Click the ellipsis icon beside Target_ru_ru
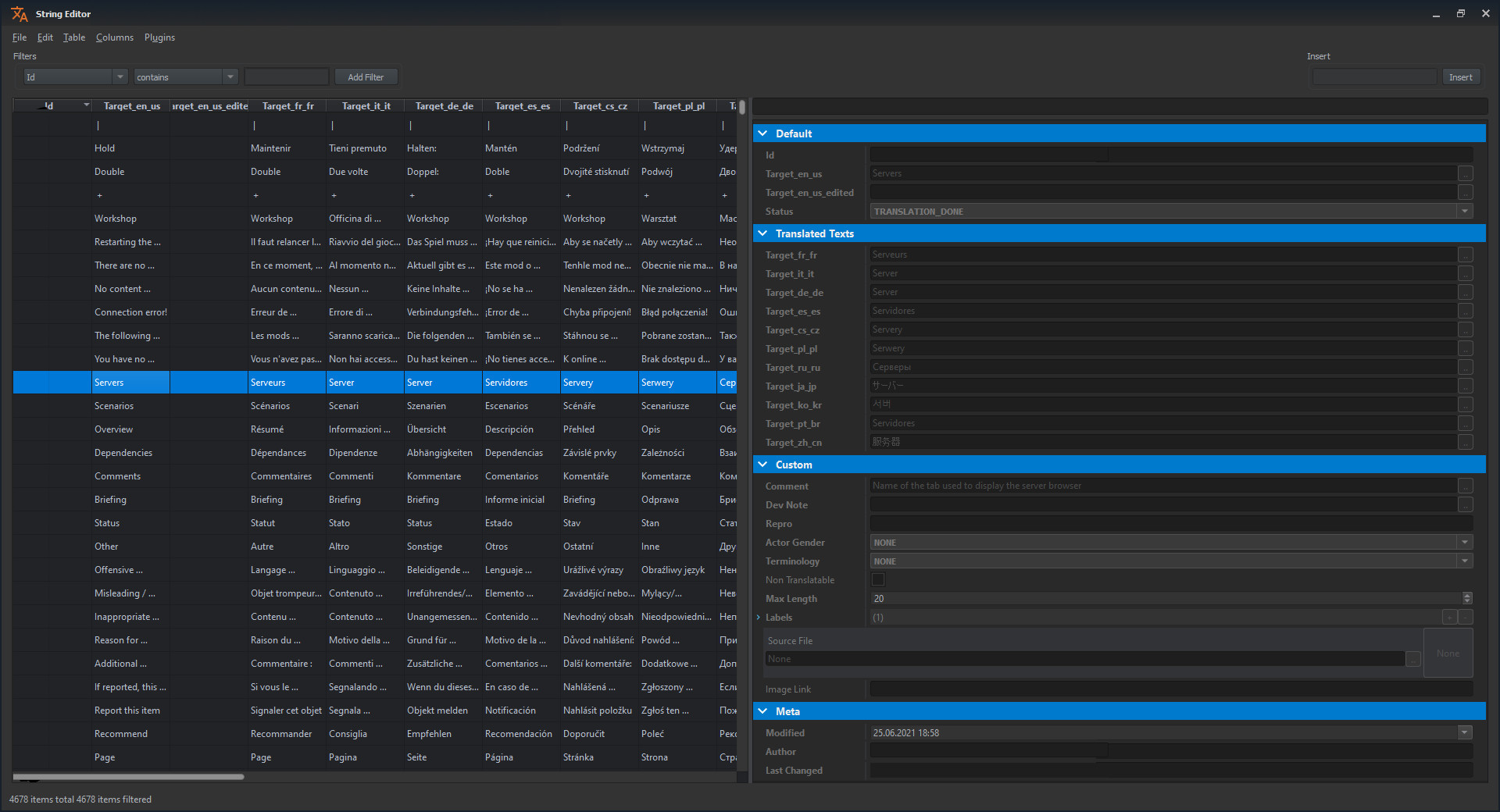Viewport: 1500px width, 812px height. pyautogui.click(x=1465, y=367)
